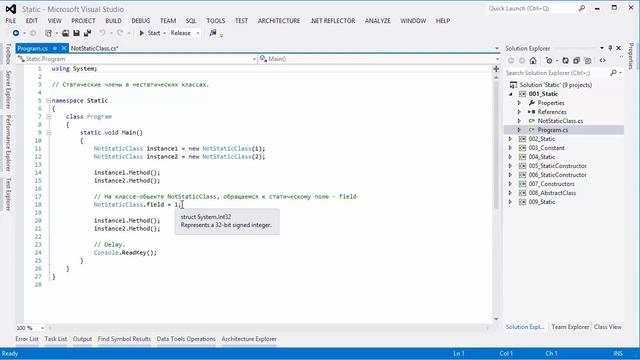Select the 008_AbstractClass project
The width and height of the screenshot is (640, 360).
click(x=552, y=193)
